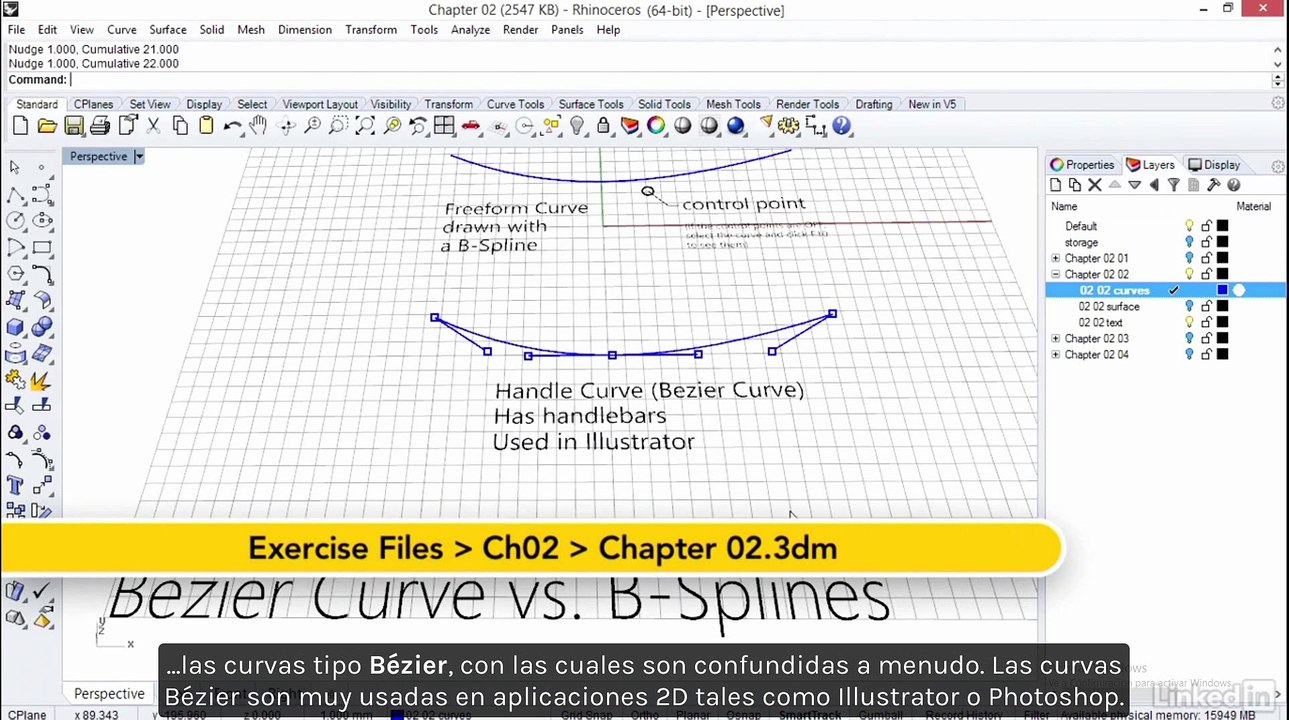Click the blue color swatch of 02 02 curves
The width and height of the screenshot is (1289, 720).
[1222, 290]
